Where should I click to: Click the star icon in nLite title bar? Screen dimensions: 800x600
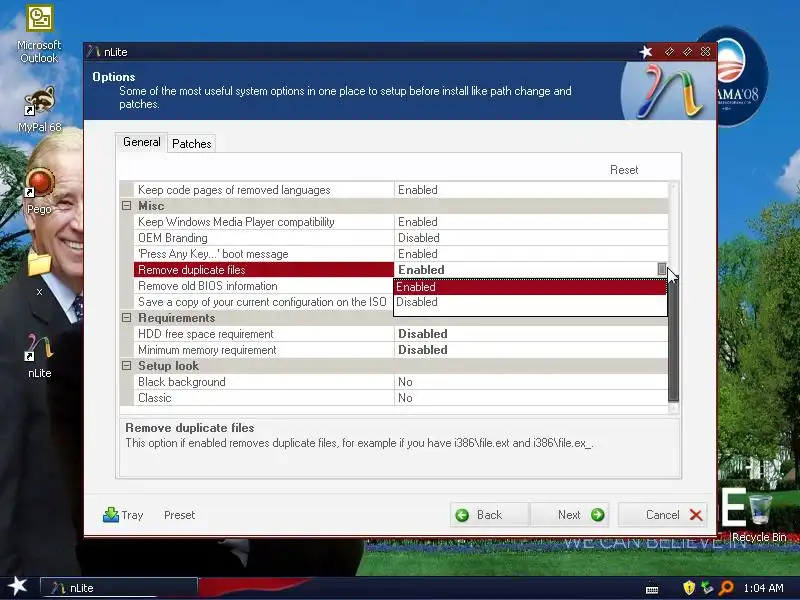pyautogui.click(x=646, y=52)
